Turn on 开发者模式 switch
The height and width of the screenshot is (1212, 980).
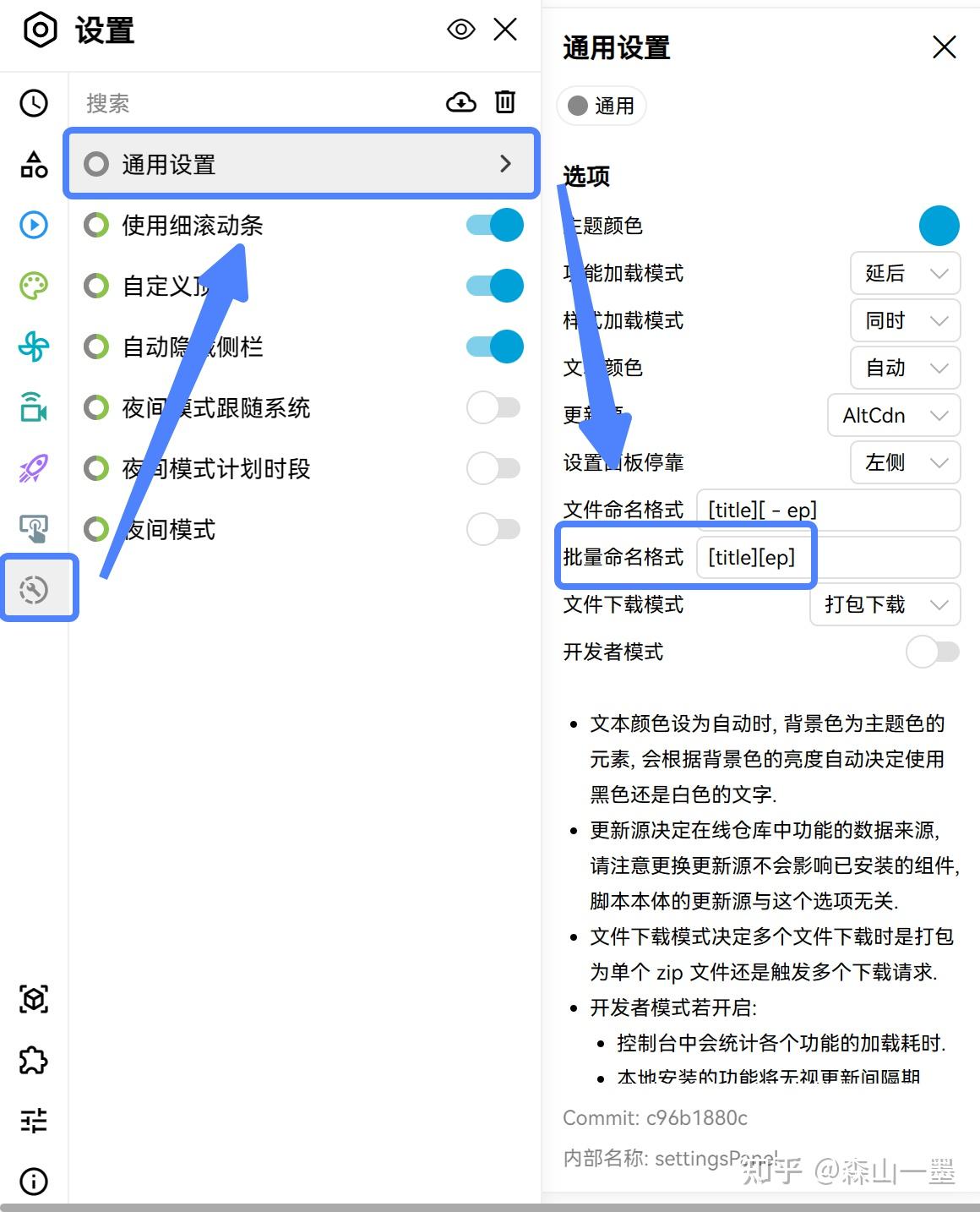[x=933, y=652]
